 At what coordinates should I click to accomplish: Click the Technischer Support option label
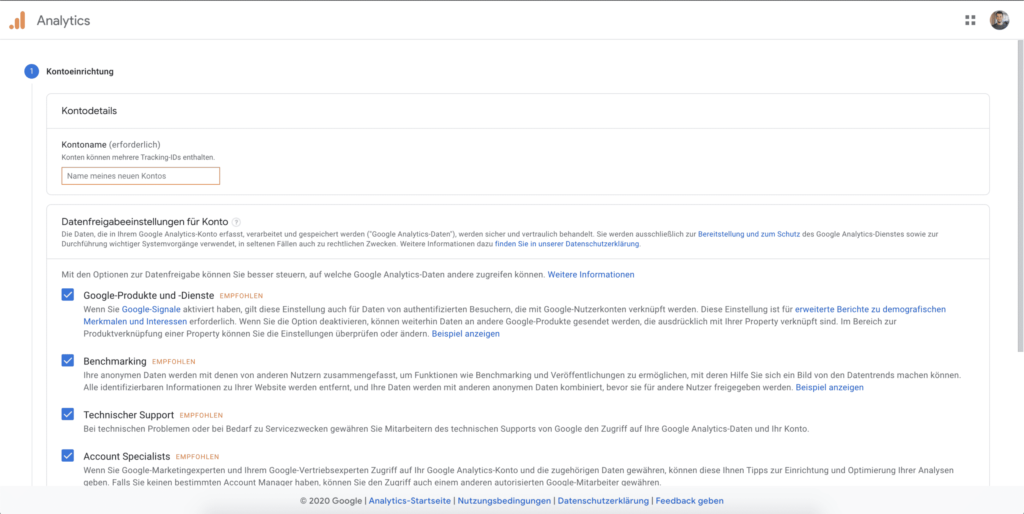pos(129,414)
